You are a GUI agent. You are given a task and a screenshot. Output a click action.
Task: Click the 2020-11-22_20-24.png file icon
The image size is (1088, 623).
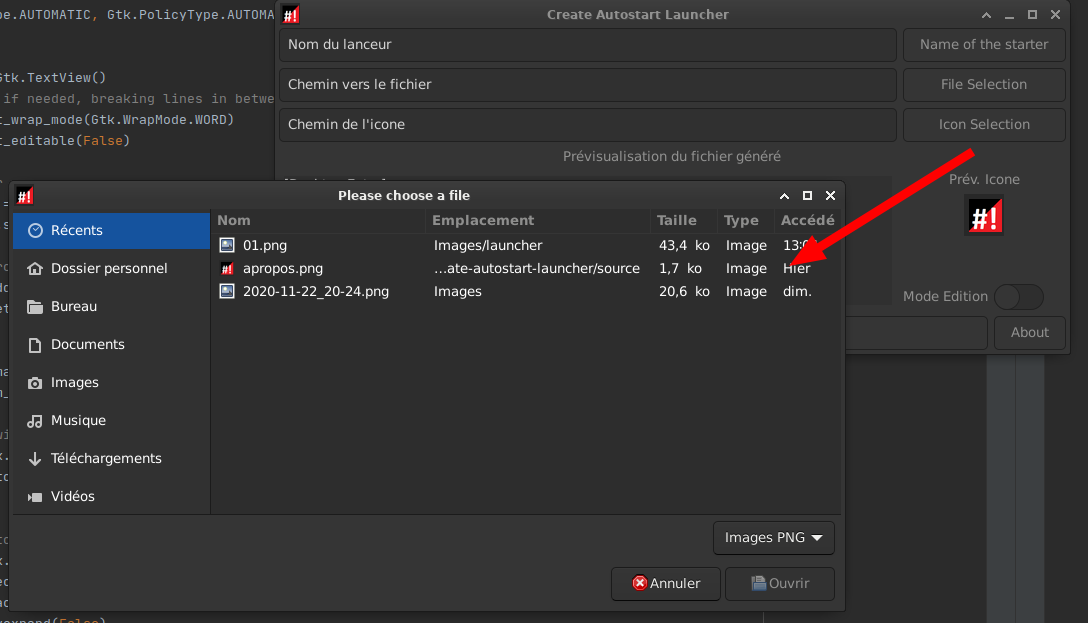pos(227,291)
